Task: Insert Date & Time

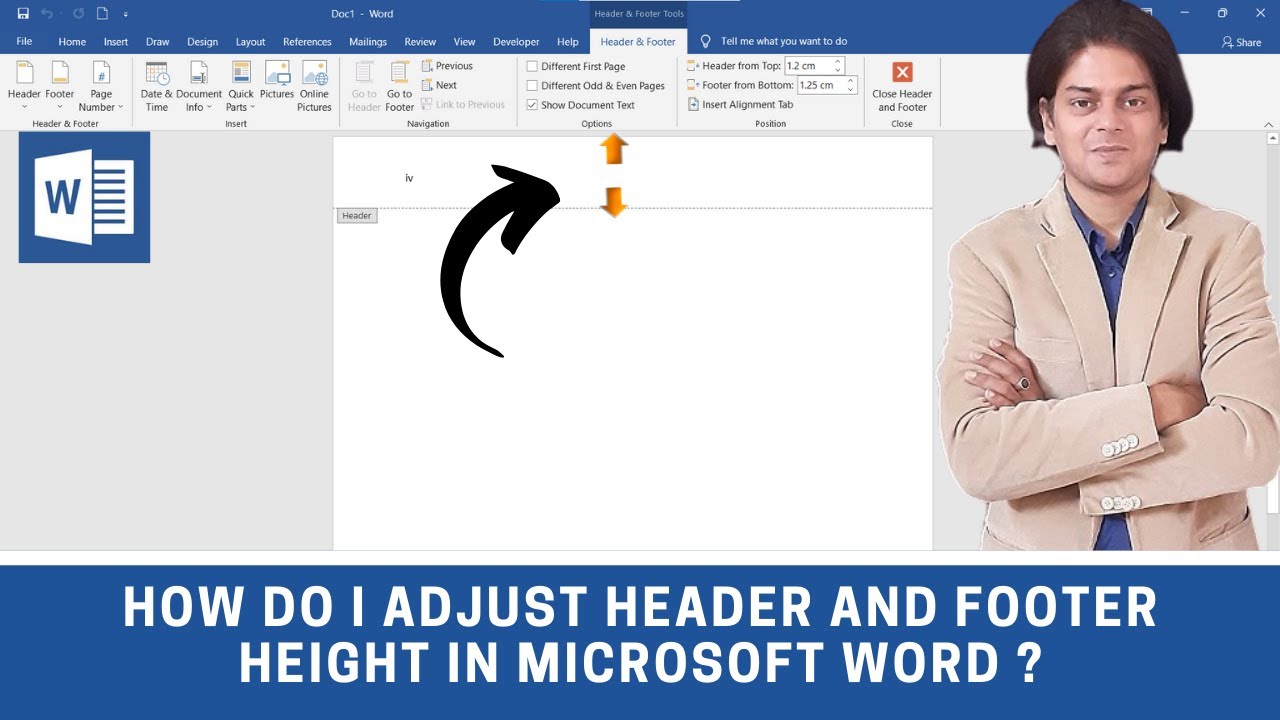Action: [157, 86]
